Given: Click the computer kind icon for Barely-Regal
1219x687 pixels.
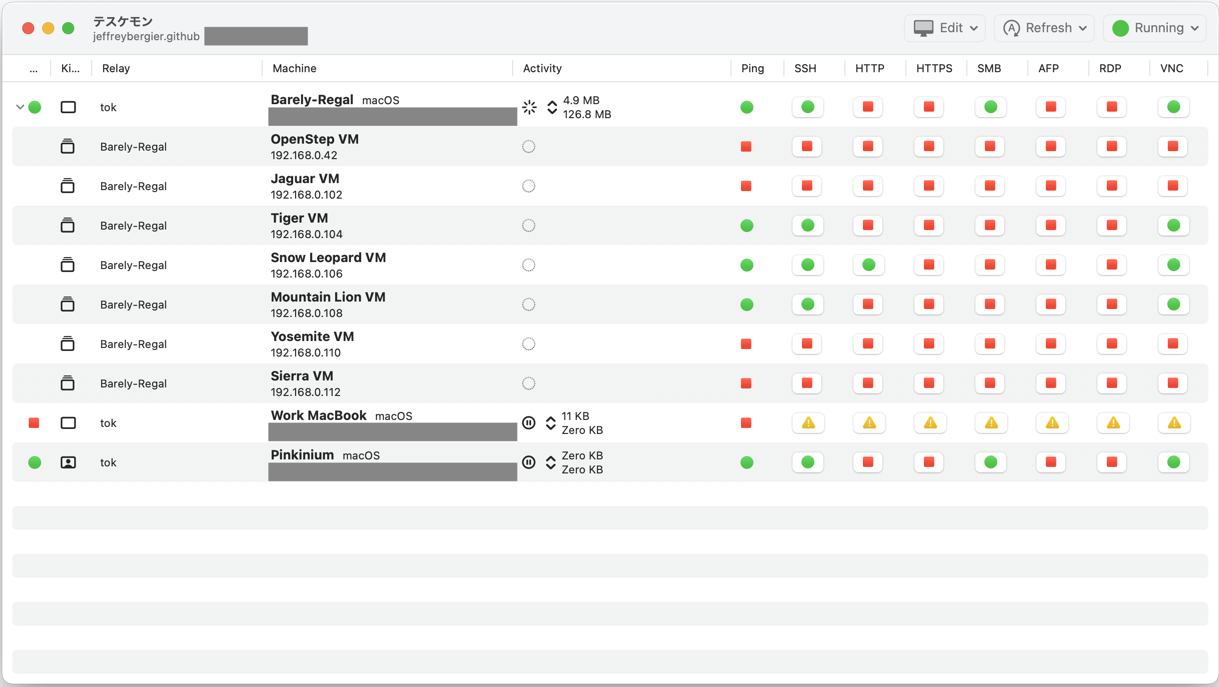Looking at the screenshot, I should tap(68, 107).
